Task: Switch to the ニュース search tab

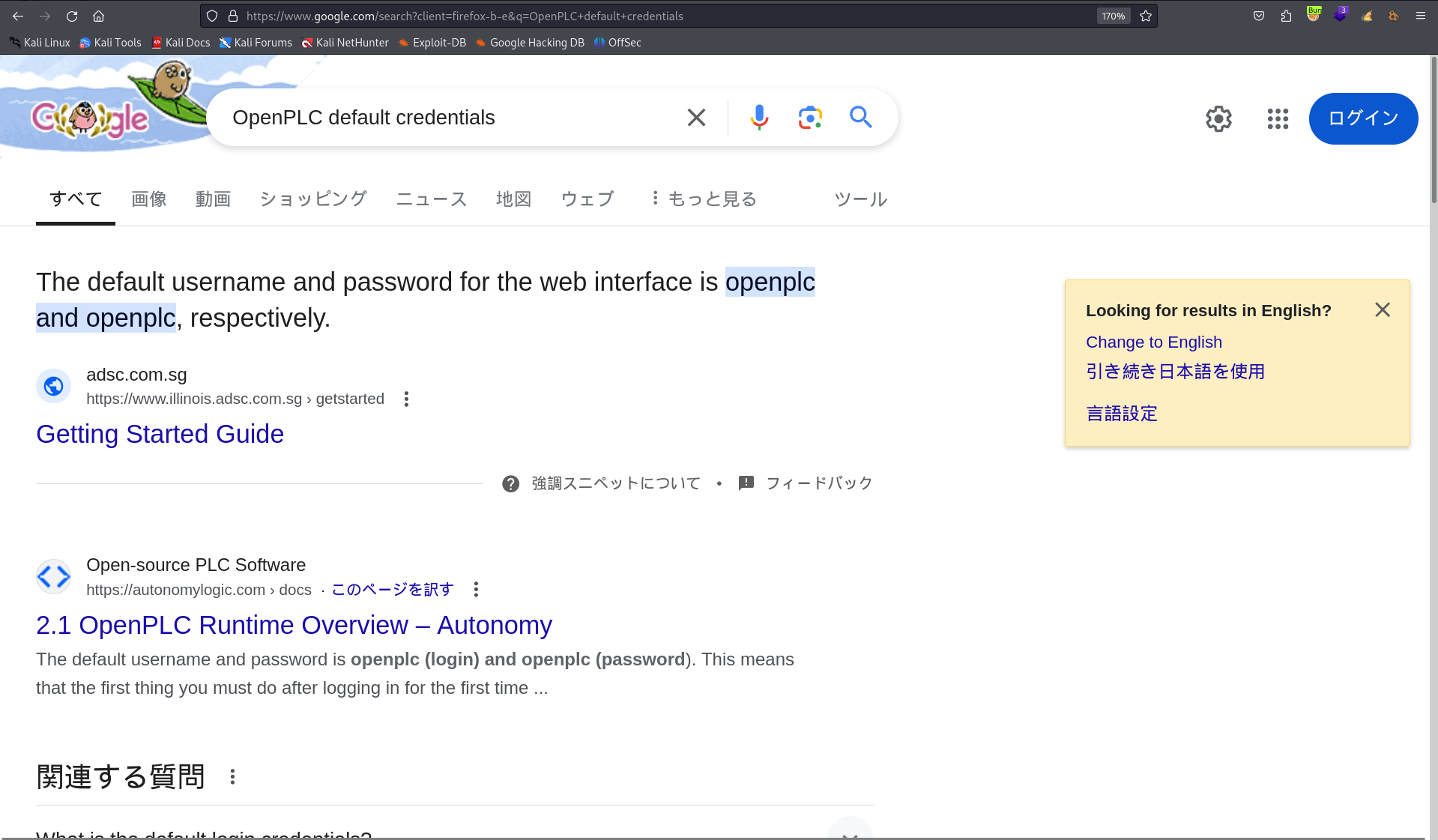Action: [x=431, y=199]
